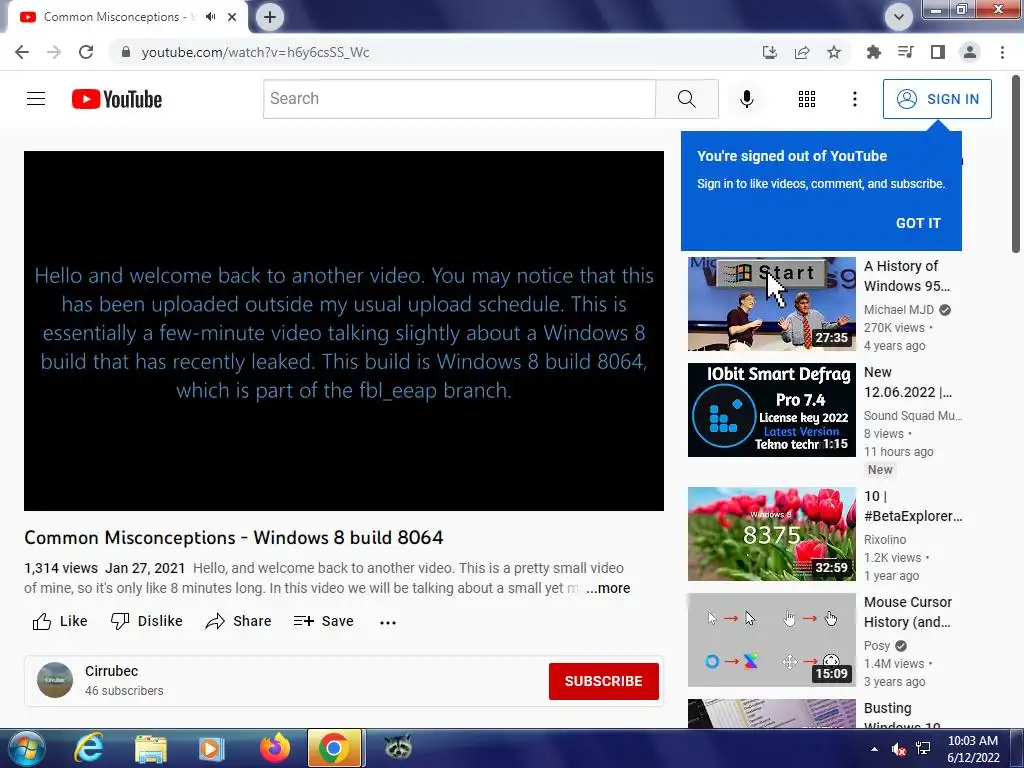This screenshot has width=1024, height=768.
Task: Click into the YouTube search field
Action: (459, 99)
